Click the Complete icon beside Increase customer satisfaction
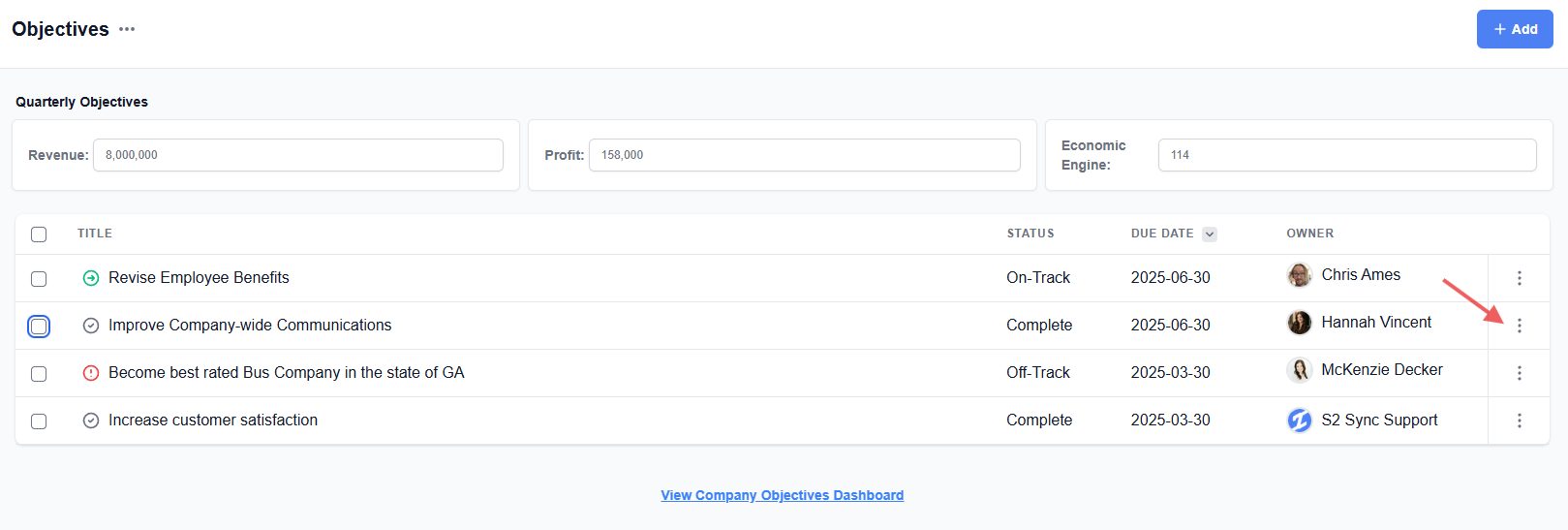The width and height of the screenshot is (1568, 530). click(91, 421)
